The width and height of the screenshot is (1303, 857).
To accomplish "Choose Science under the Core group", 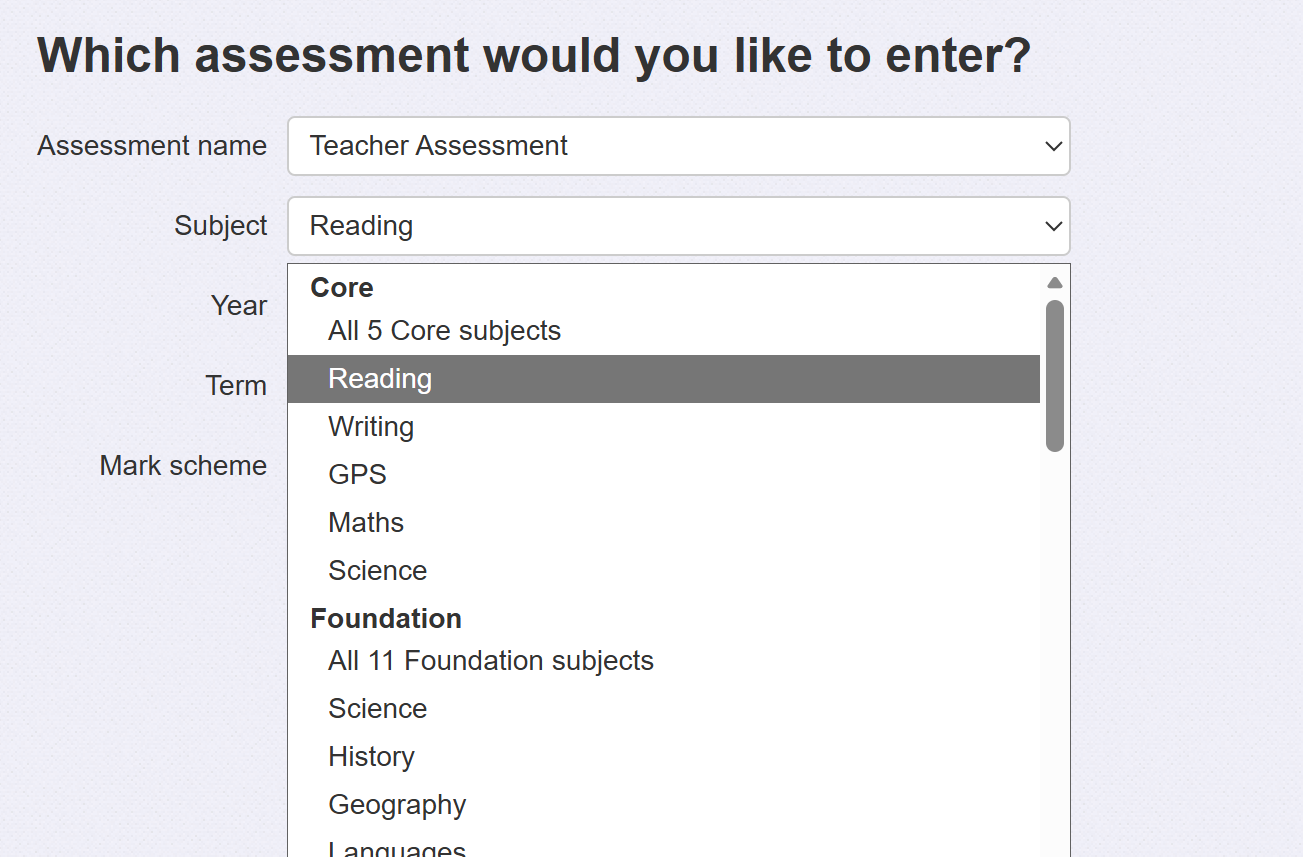I will coord(377,571).
